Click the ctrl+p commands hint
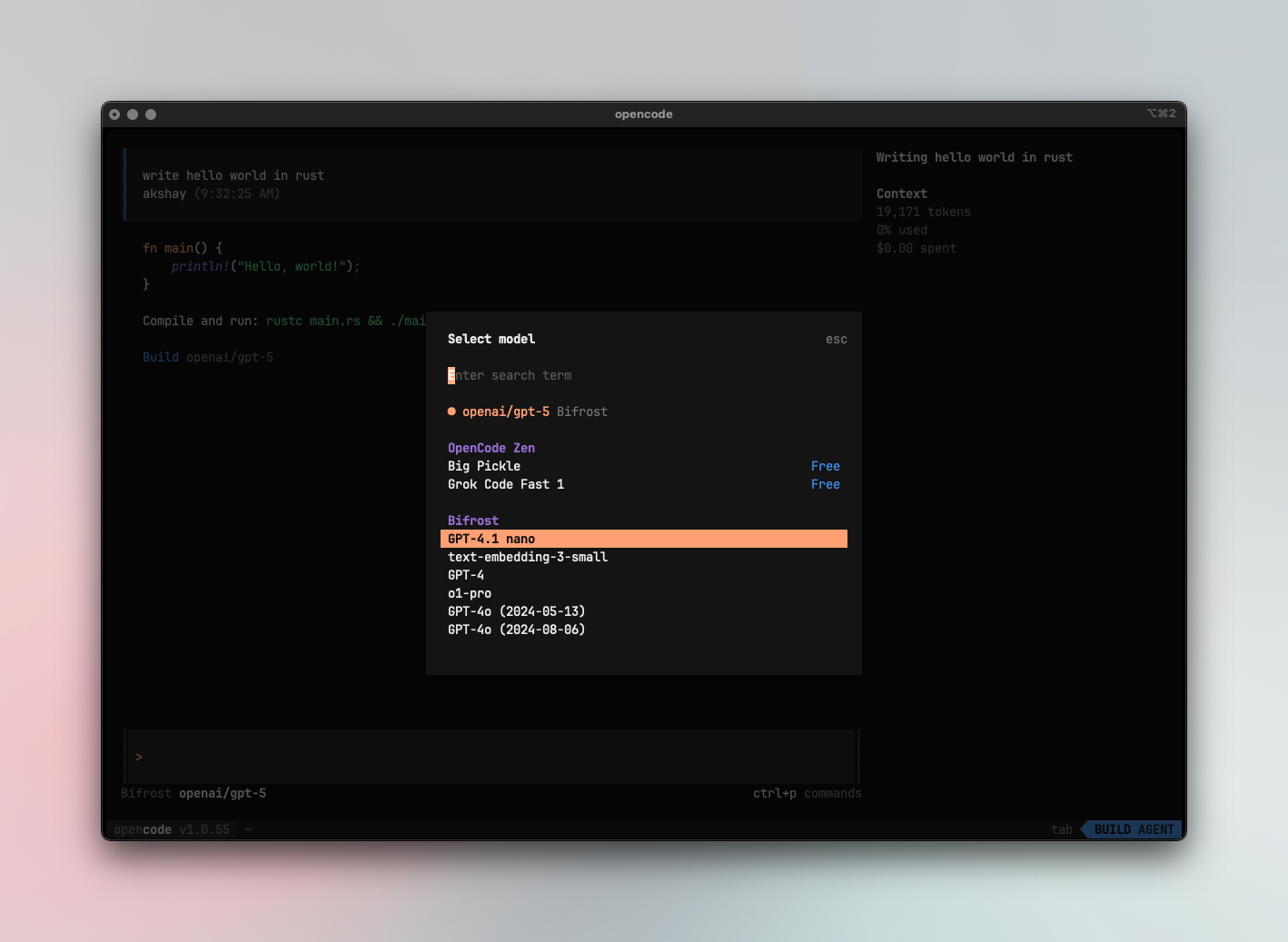 (x=806, y=793)
